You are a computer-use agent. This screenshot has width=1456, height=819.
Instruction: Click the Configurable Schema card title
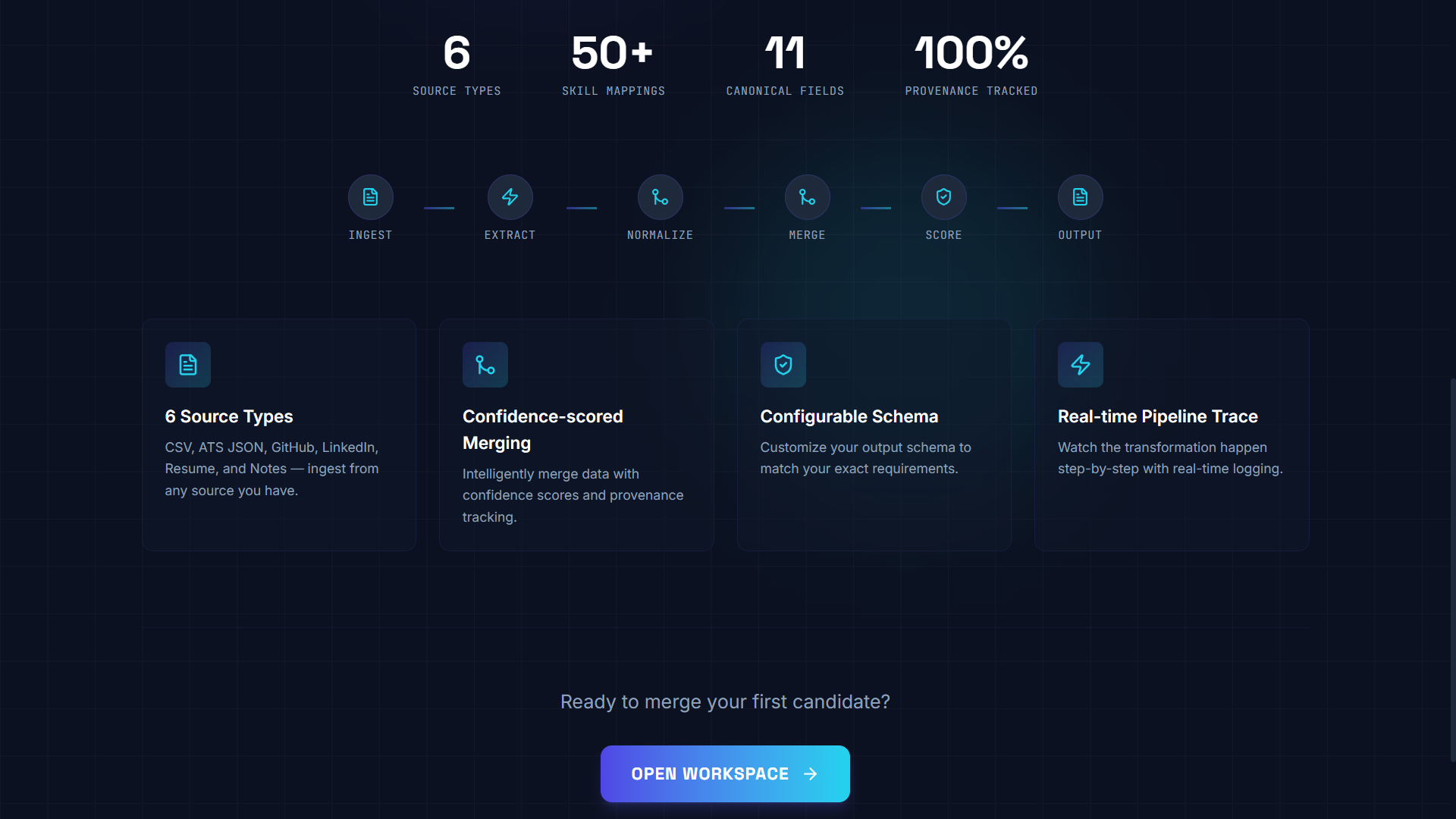(849, 416)
